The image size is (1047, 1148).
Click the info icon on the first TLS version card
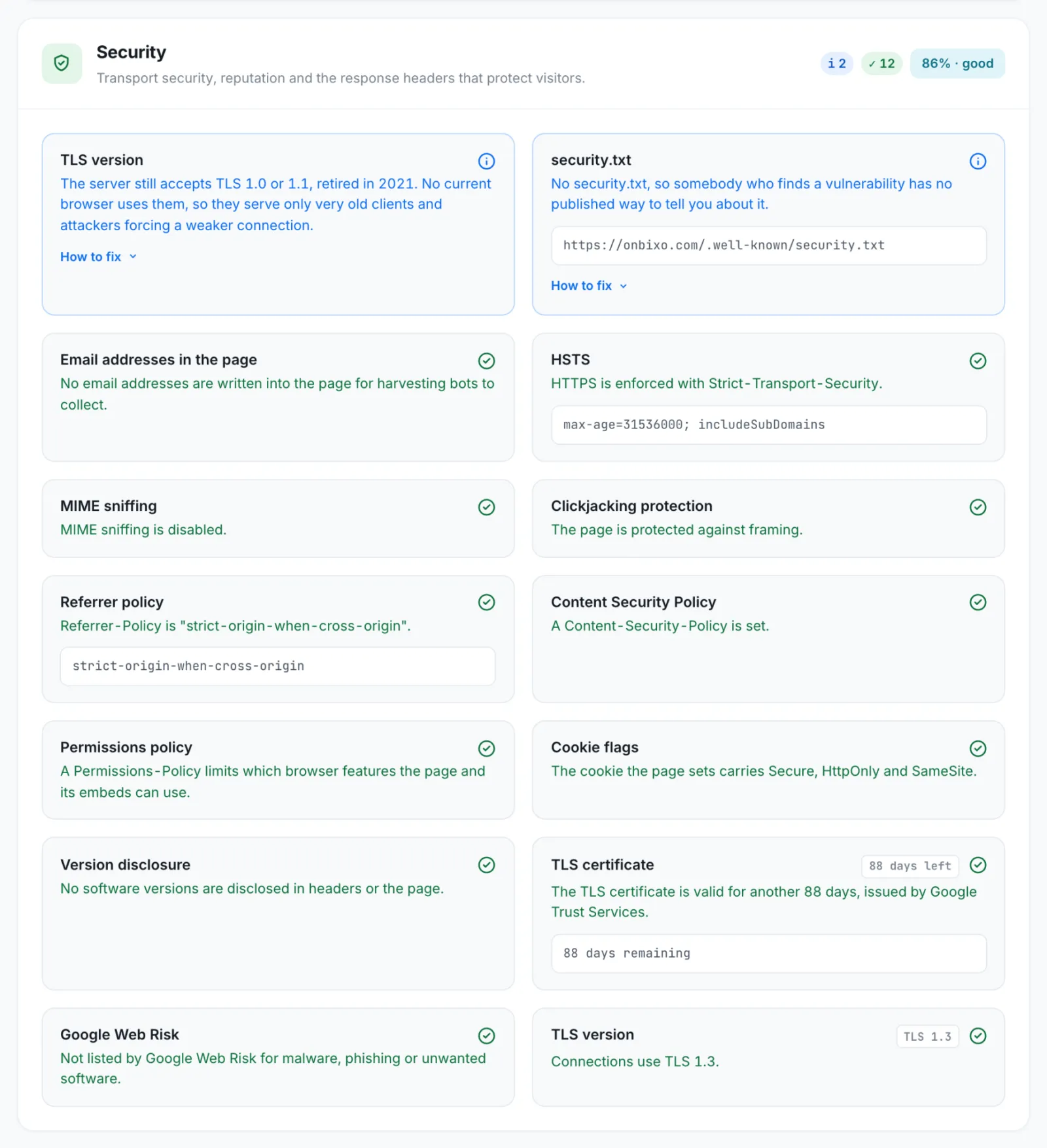486,161
